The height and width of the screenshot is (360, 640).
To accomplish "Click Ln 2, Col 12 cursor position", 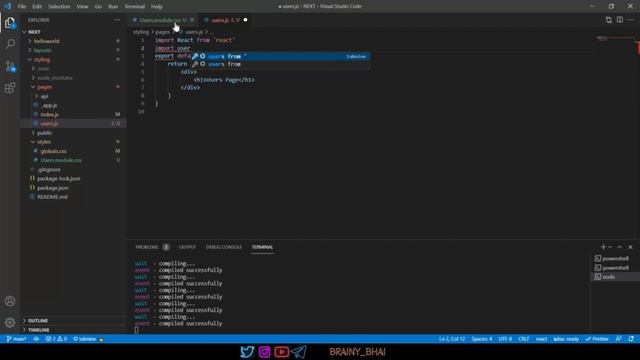I will [452, 339].
